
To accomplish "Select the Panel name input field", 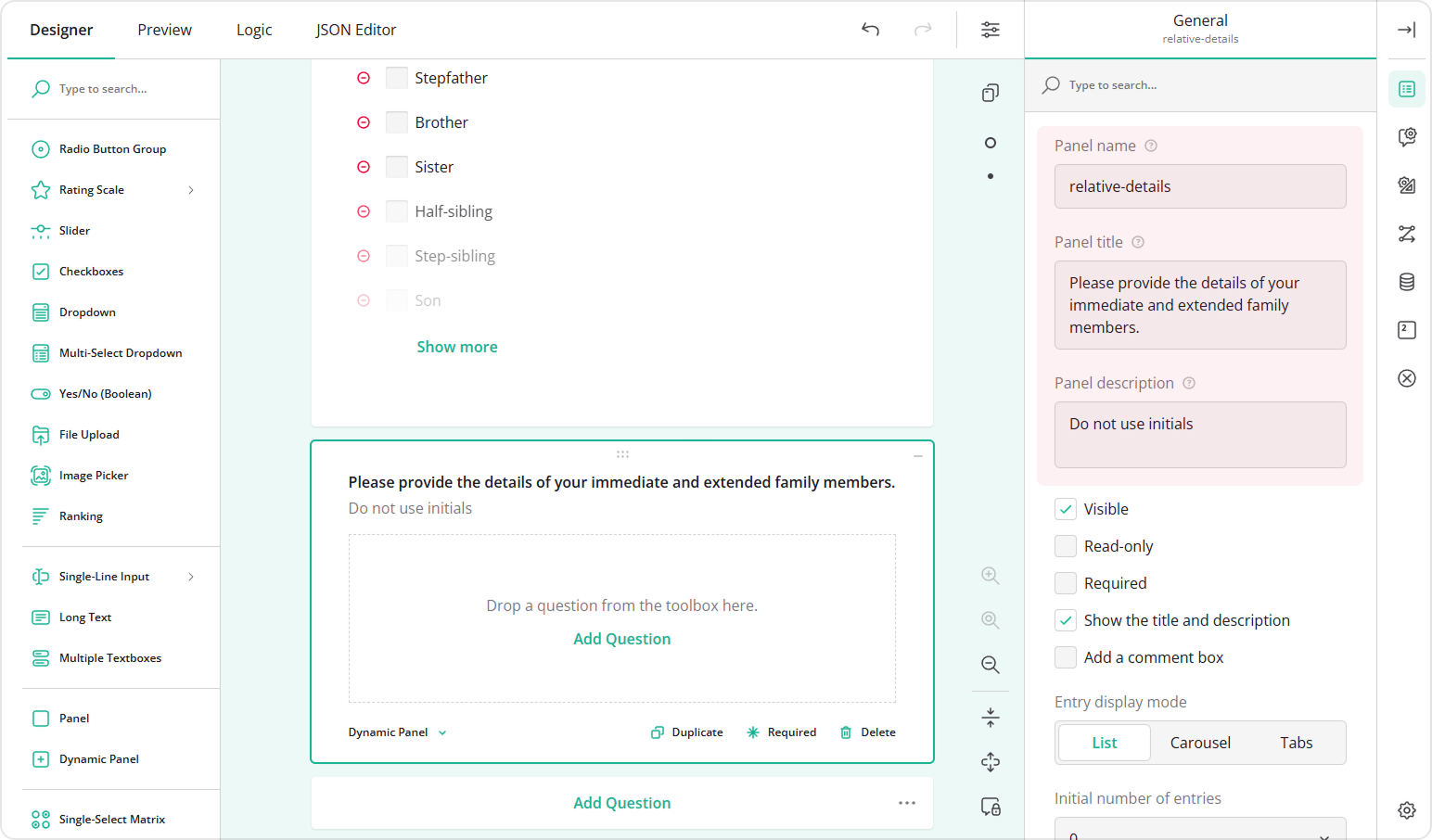I will [1199, 186].
